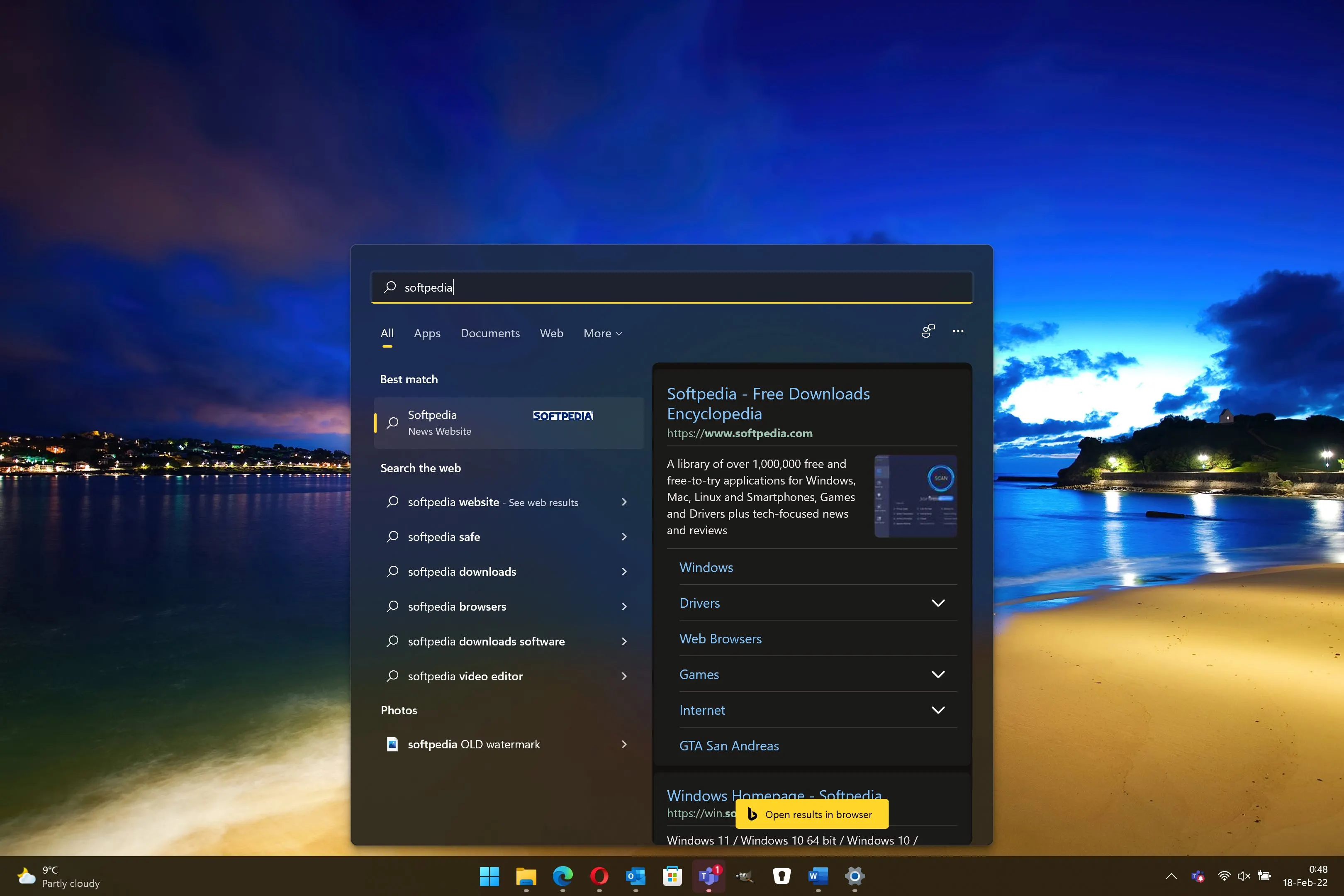1344x896 pixels.
Task: Open the Web Browsers link
Action: pyautogui.click(x=720, y=639)
